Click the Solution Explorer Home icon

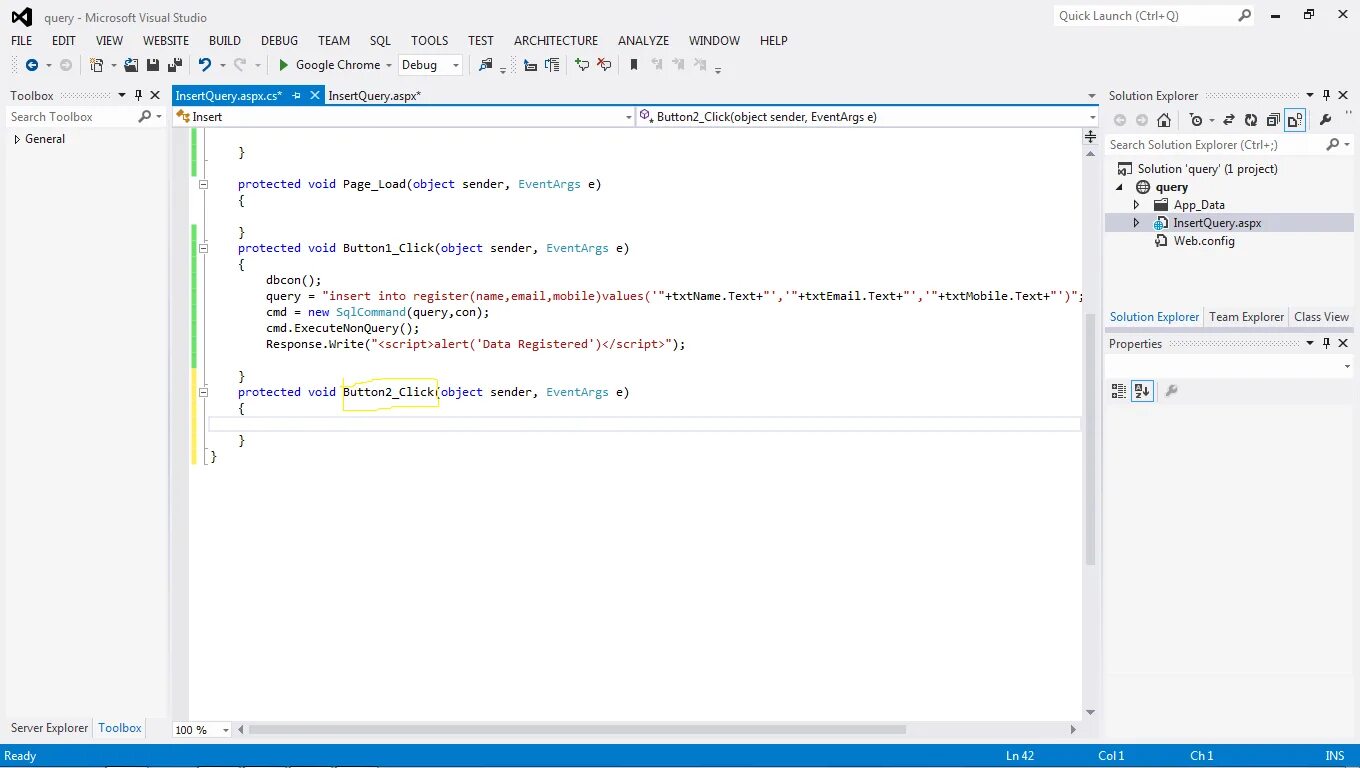click(1164, 120)
